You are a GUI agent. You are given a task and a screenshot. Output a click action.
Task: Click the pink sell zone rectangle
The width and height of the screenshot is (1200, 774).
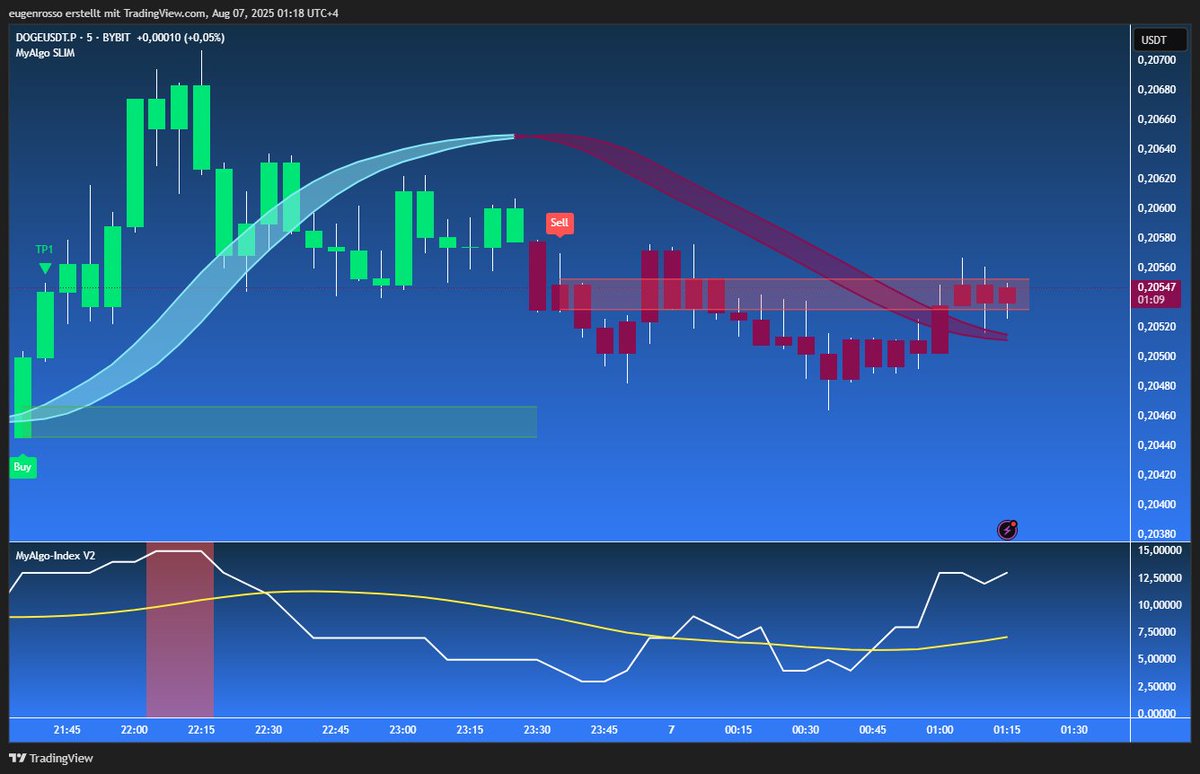(x=794, y=294)
